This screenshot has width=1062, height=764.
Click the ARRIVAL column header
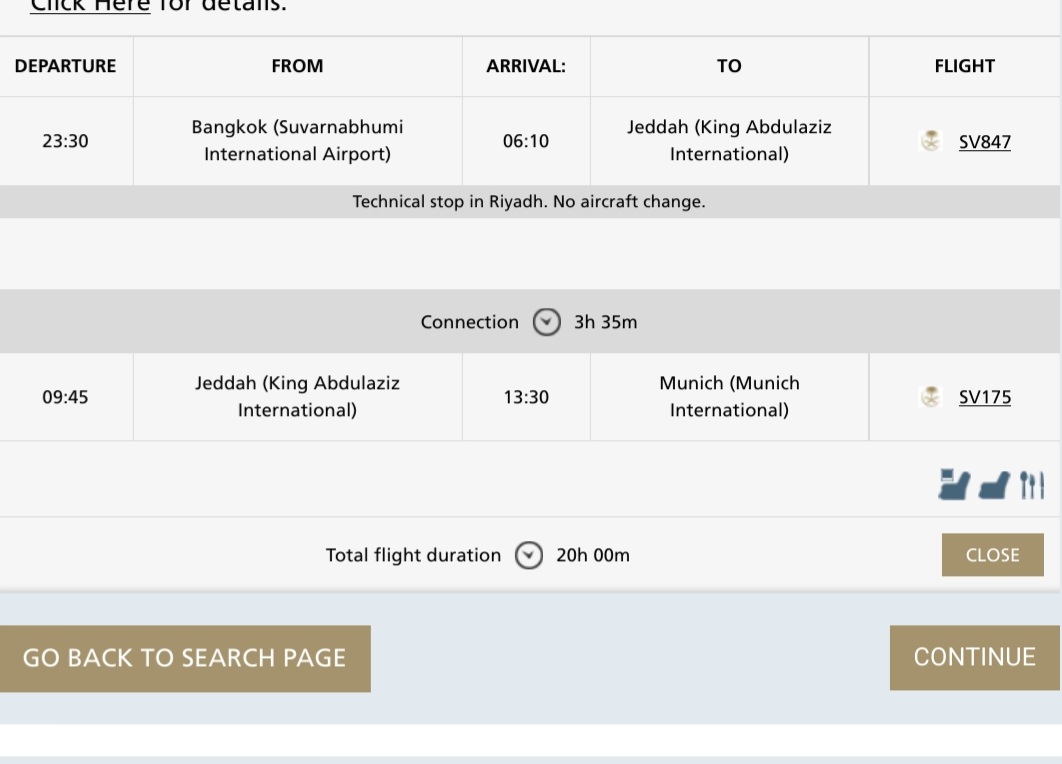point(526,66)
